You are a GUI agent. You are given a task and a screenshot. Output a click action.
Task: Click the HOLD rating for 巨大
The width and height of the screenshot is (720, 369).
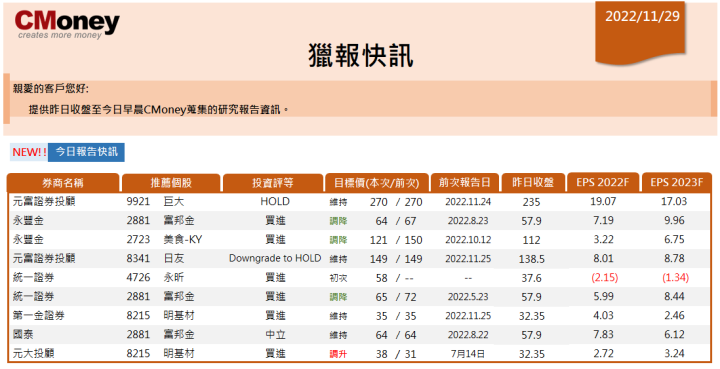275,201
